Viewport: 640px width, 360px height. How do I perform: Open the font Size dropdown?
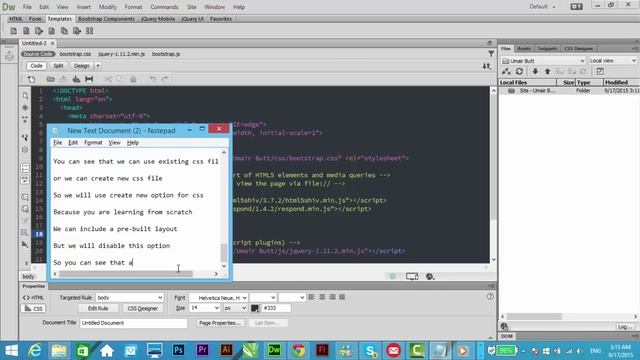(204, 308)
